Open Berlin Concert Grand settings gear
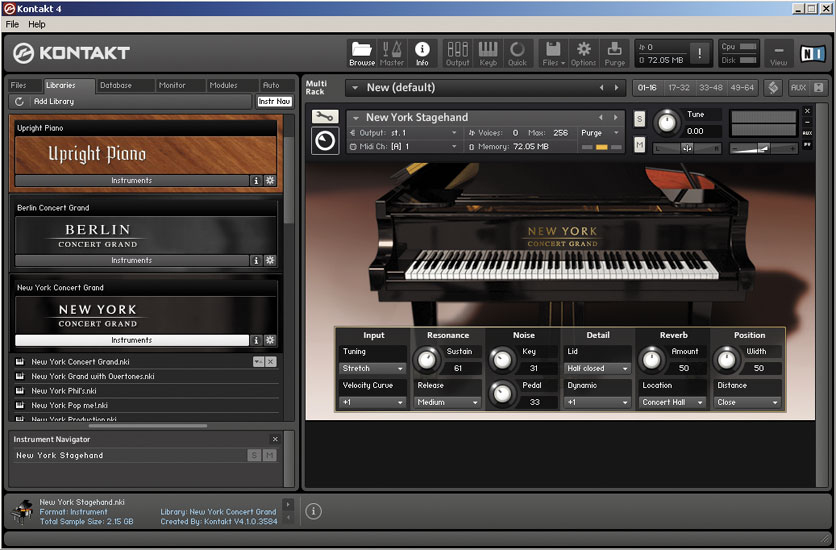This screenshot has width=836, height=550. point(270,260)
